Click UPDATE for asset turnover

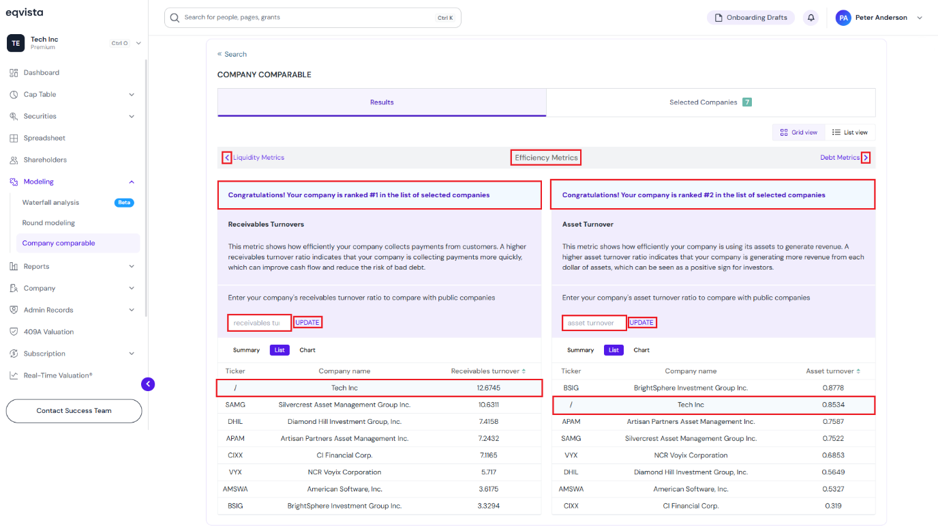[641, 323]
